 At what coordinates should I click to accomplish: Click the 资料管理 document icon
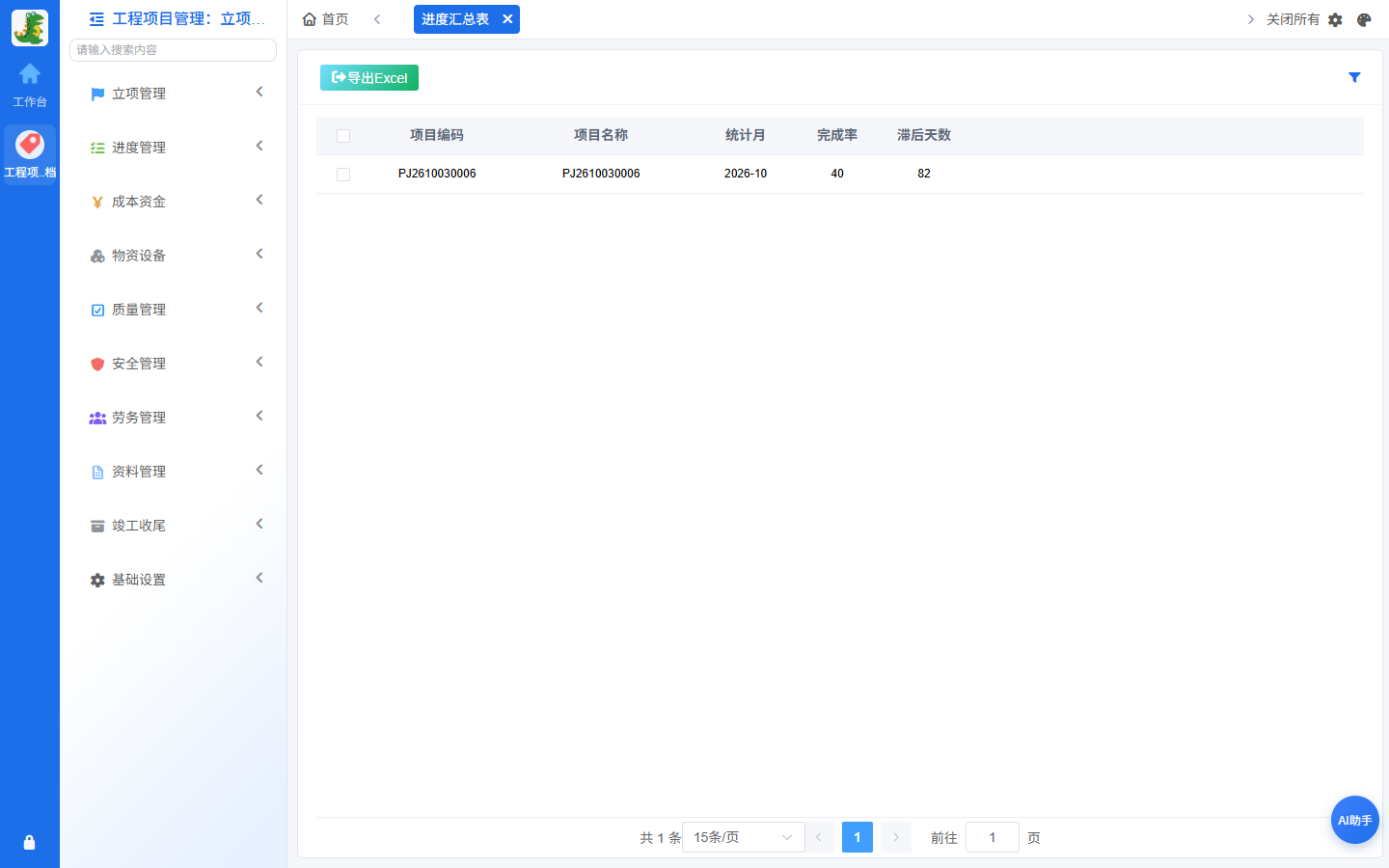click(97, 472)
